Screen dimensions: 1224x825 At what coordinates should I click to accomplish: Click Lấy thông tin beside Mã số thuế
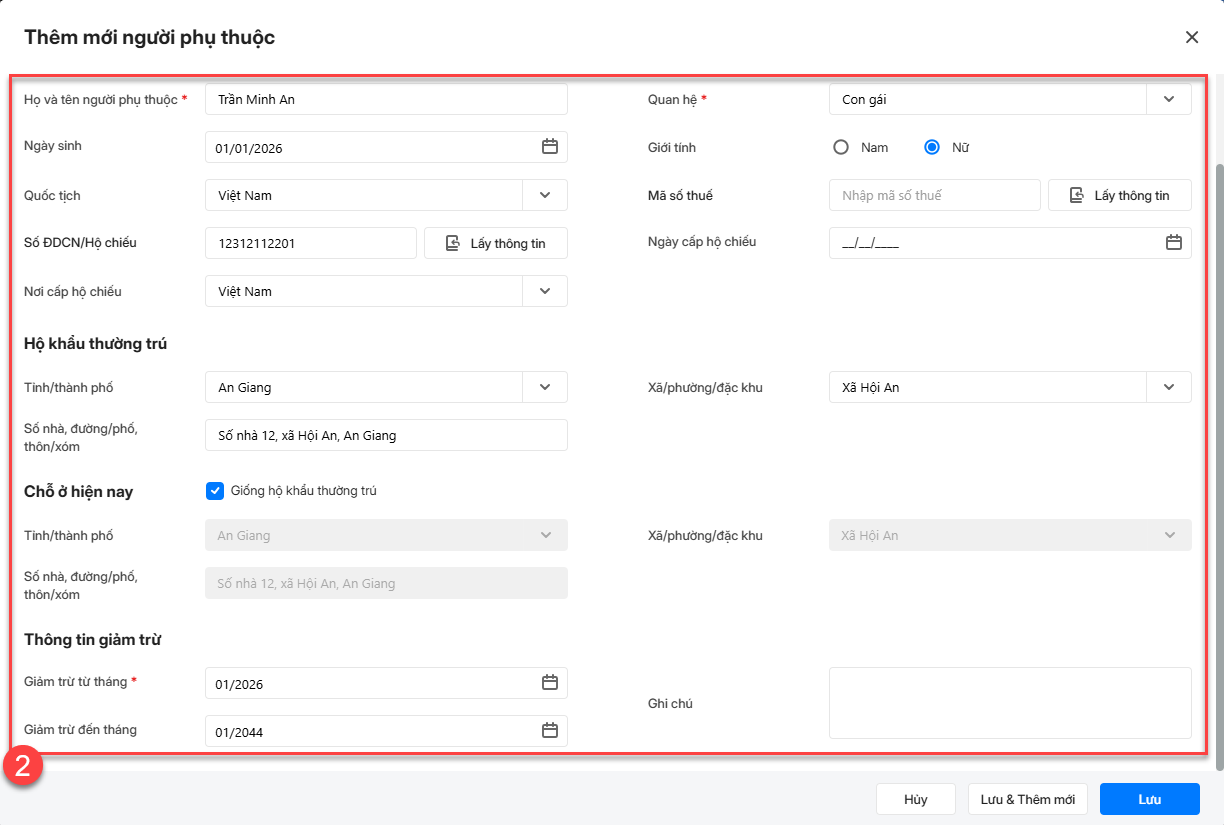[1119, 195]
